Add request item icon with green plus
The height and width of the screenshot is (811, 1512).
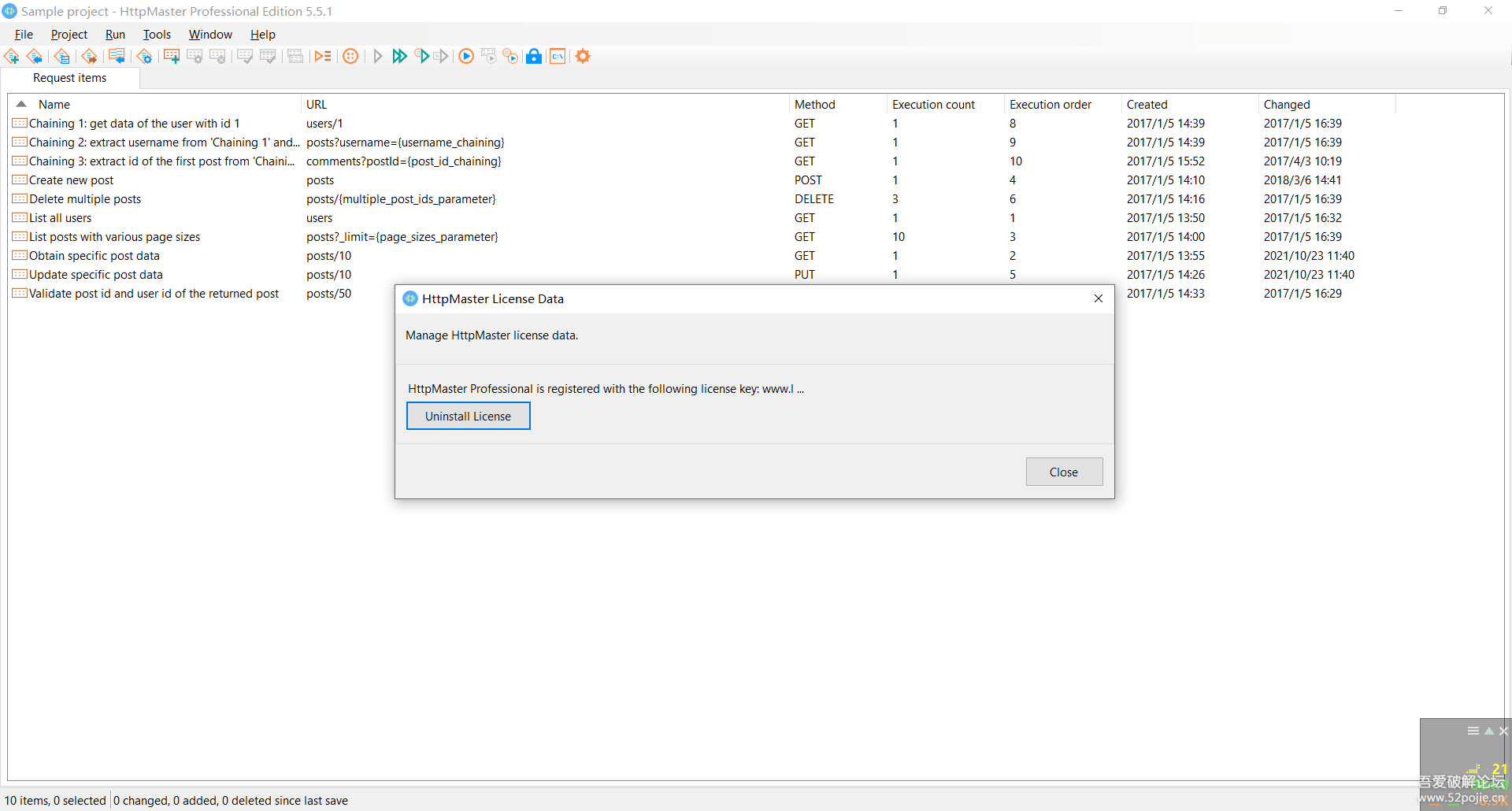pyautogui.click(x=172, y=57)
